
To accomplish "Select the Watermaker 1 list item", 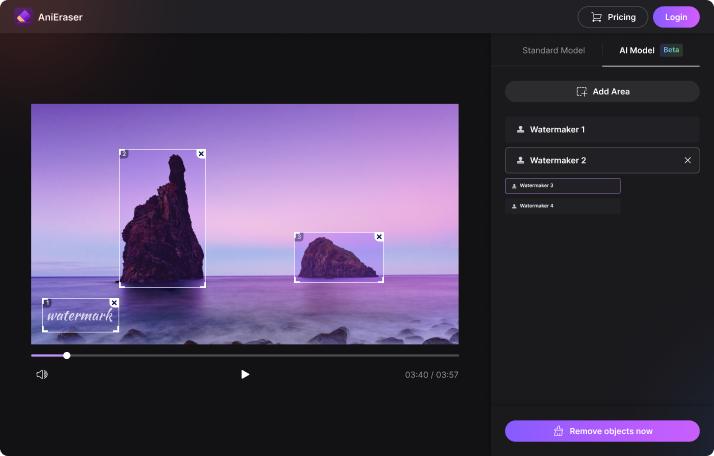I will click(x=602, y=130).
